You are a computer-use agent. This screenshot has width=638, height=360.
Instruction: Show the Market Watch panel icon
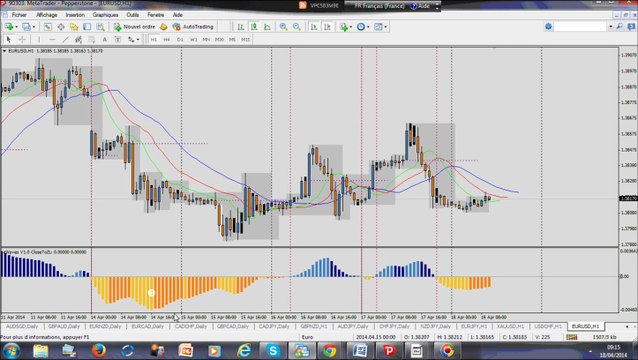click(x=48, y=26)
